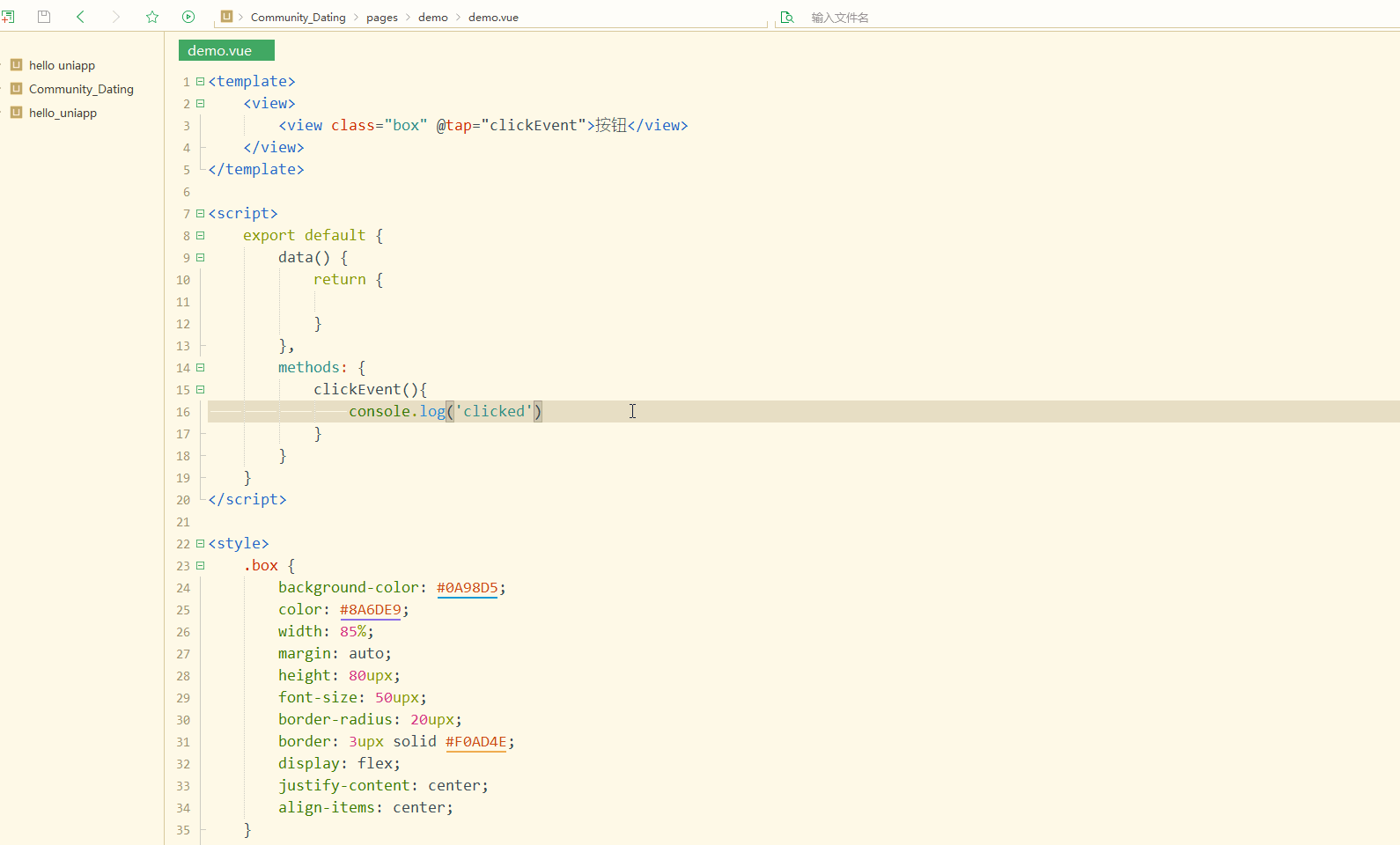Click the new file icon at toolbar start
Viewport: 1400px width, 845px height.
(7, 17)
